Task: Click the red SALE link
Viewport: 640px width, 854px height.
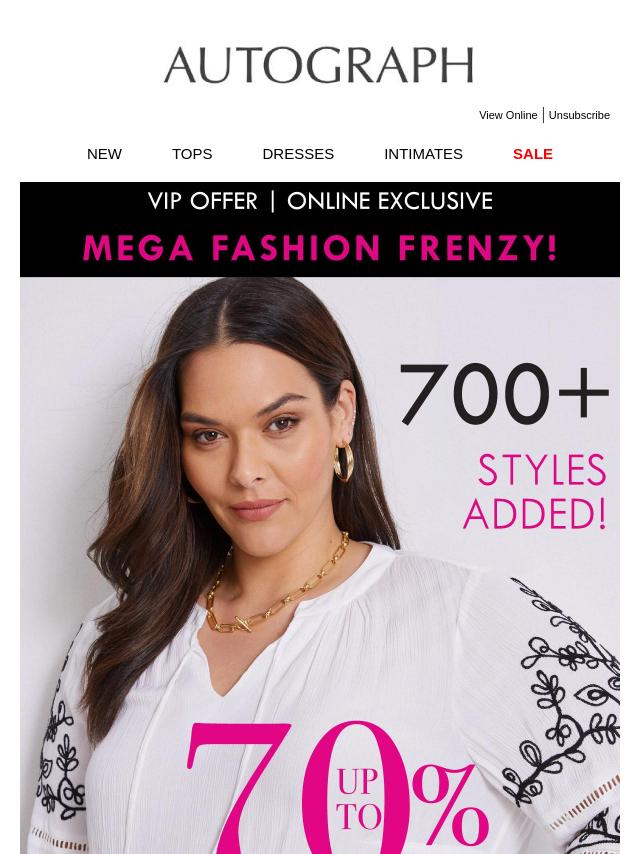Action: 532,153
